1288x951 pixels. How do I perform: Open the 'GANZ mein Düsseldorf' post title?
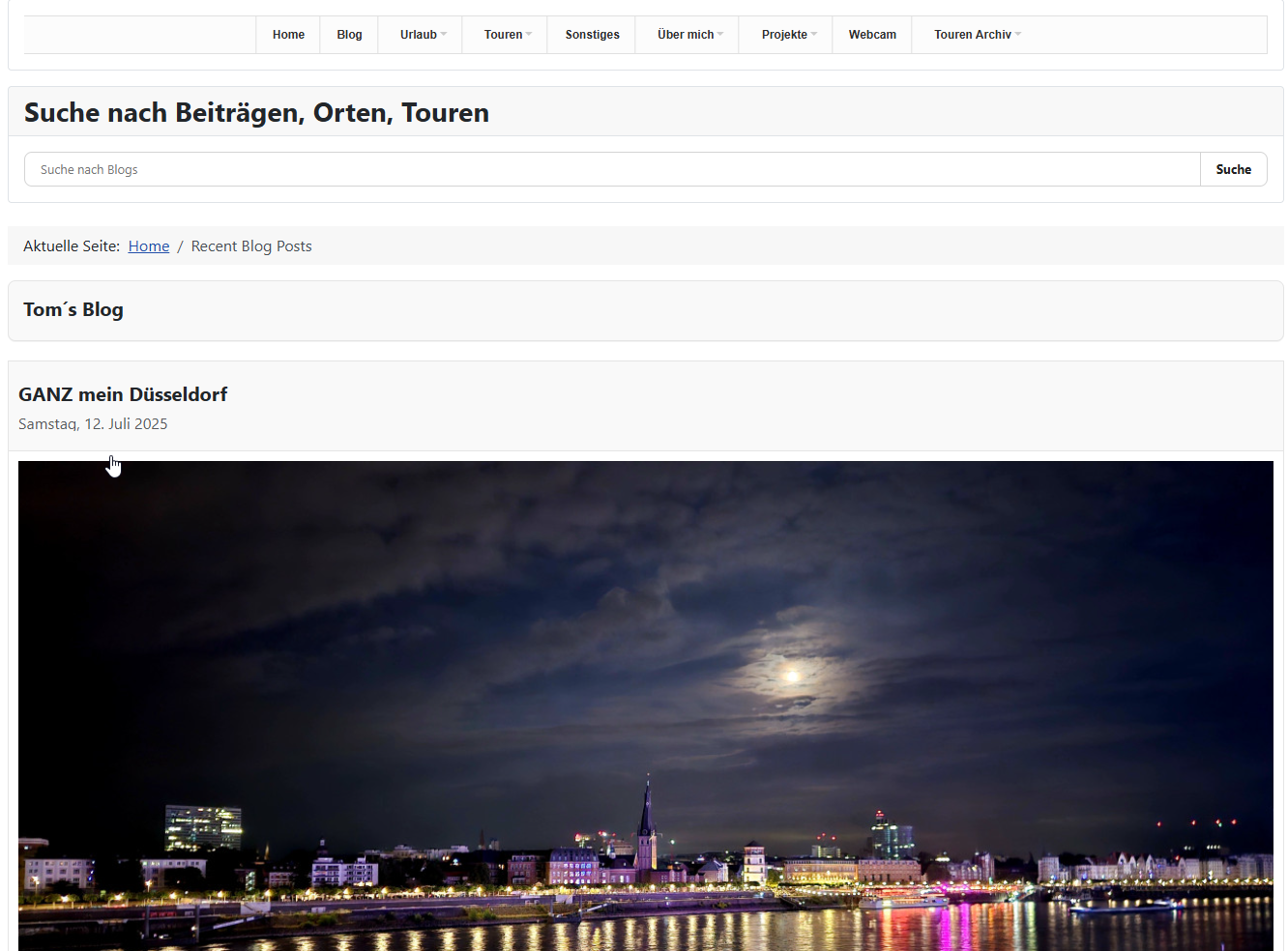123,394
